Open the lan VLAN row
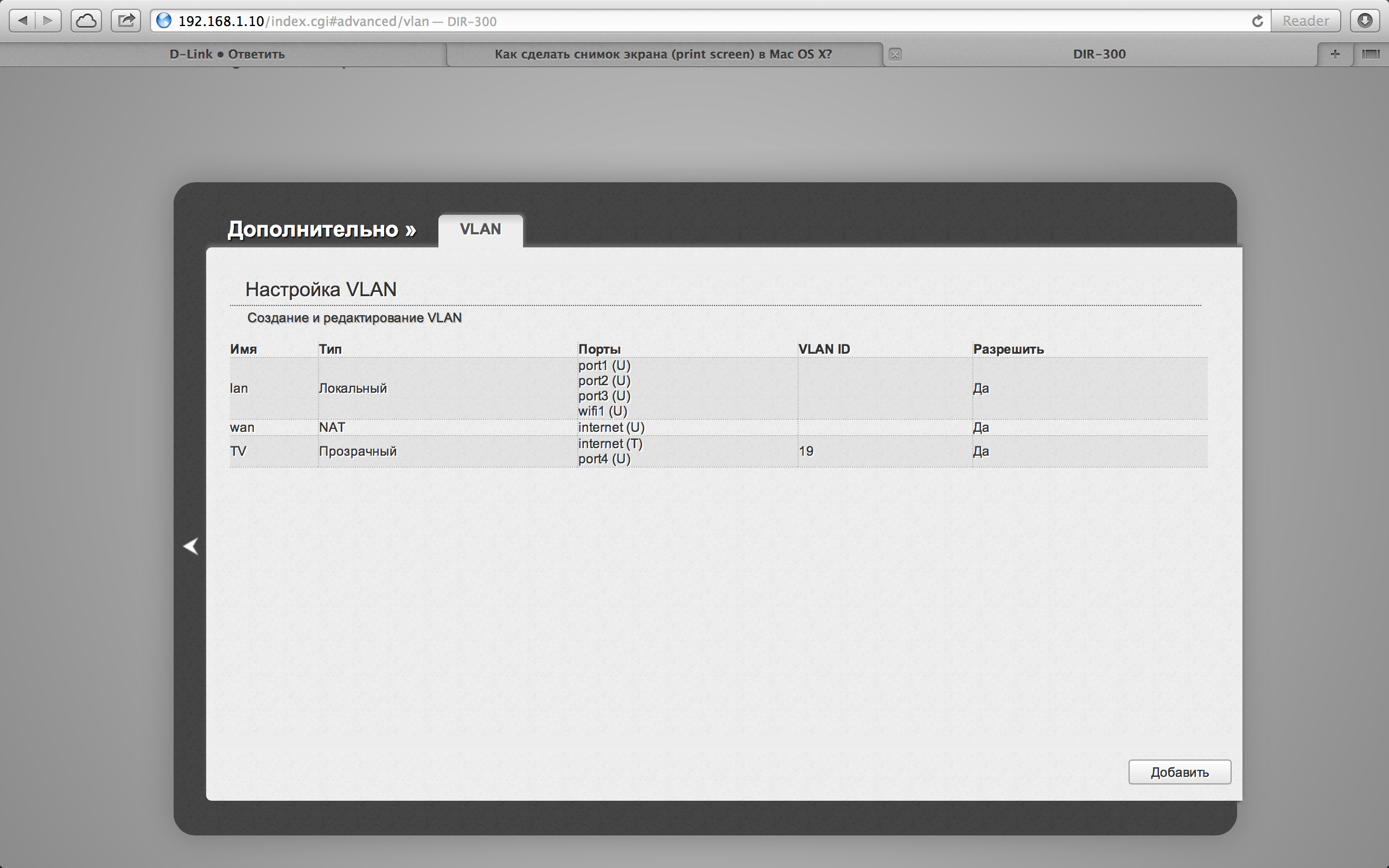Viewport: 1389px width, 868px height. point(239,388)
